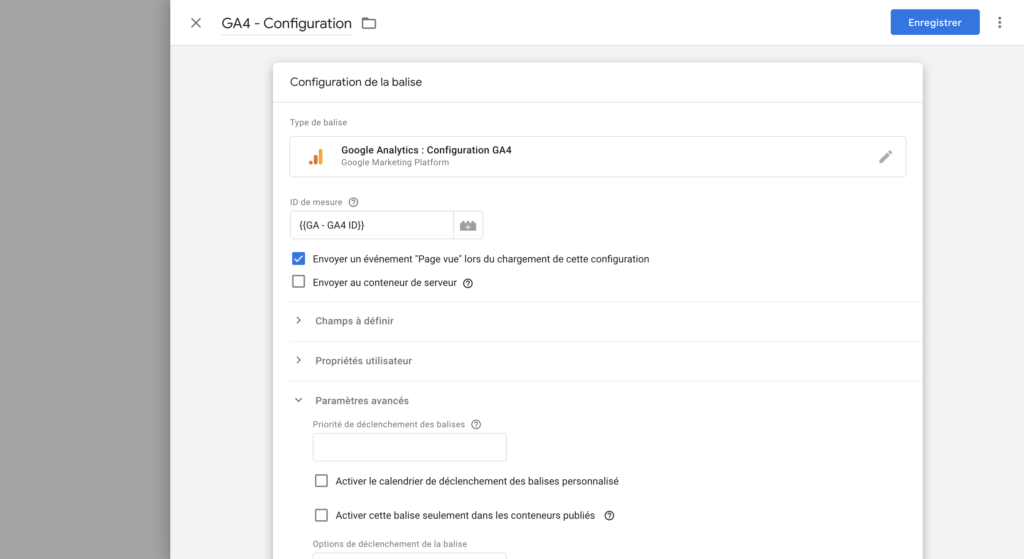Viewport: 1024px width, 559px height.
Task: Open the three-dot more options menu
Action: pos(999,23)
